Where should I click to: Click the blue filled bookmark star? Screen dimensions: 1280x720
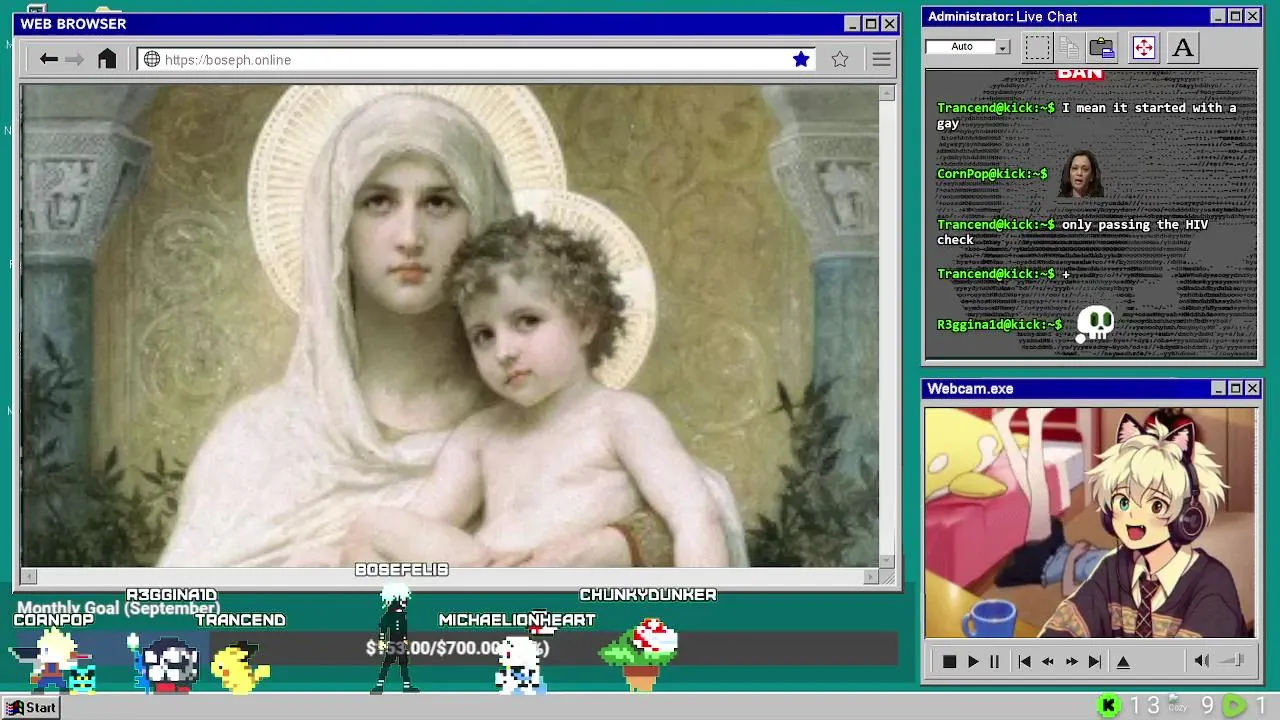coord(801,59)
